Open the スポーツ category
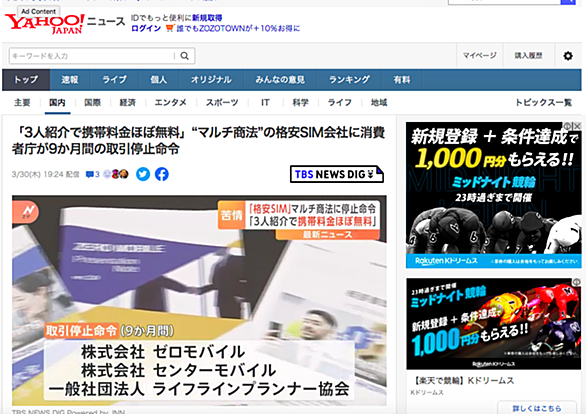 point(222,102)
